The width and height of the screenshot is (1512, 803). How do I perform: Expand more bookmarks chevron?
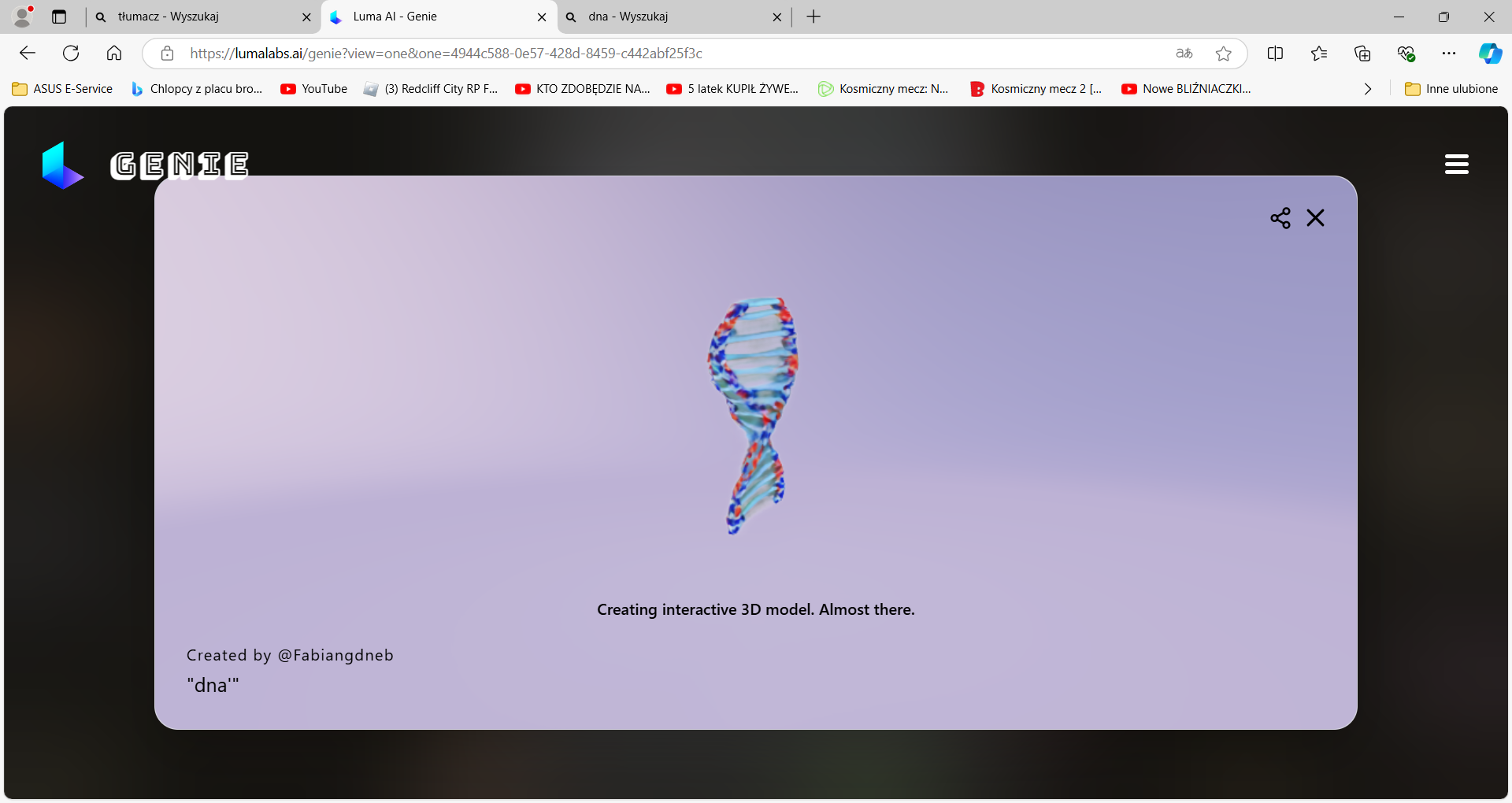coord(1368,89)
